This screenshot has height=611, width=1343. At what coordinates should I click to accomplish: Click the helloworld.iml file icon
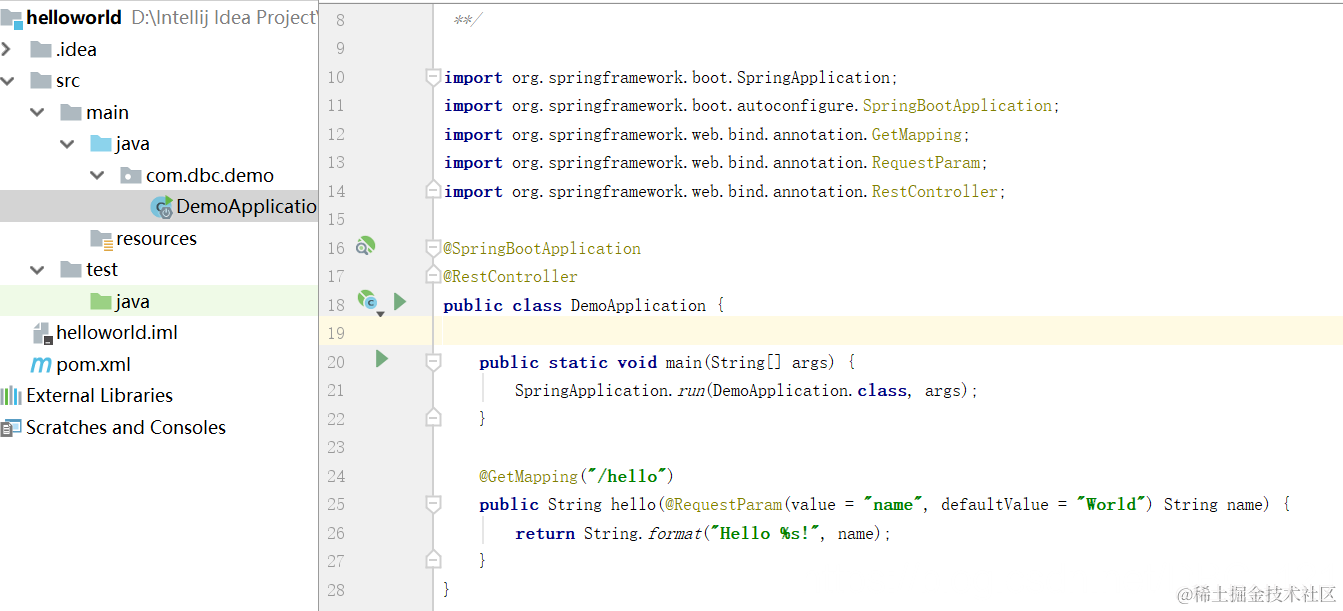pos(42,333)
